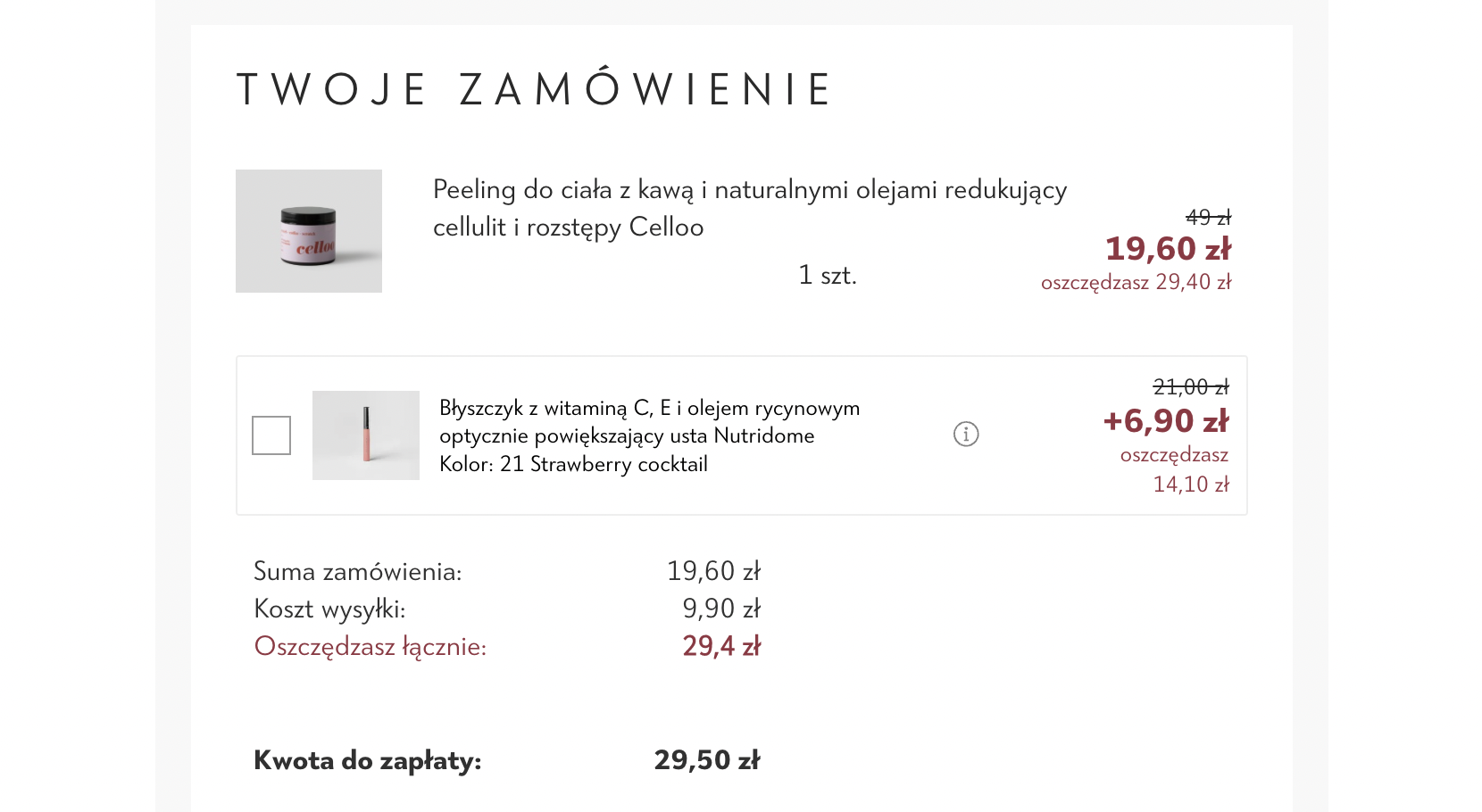Click the 19,60 zł discounted peeling price
The image size is (1482, 812).
click(1168, 249)
